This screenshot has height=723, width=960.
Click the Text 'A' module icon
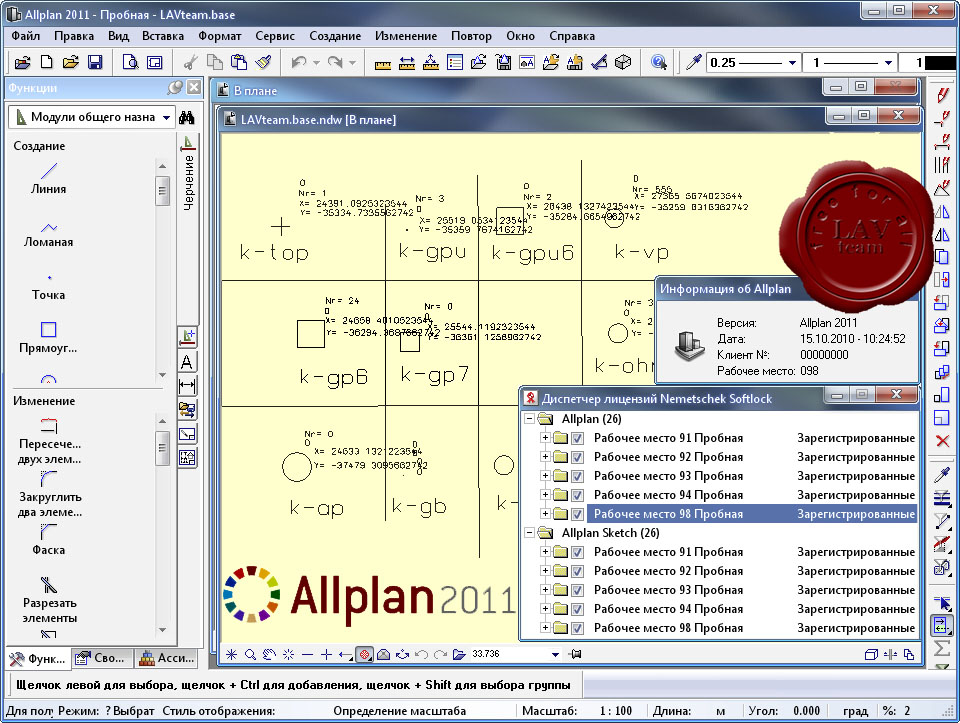[x=187, y=362]
